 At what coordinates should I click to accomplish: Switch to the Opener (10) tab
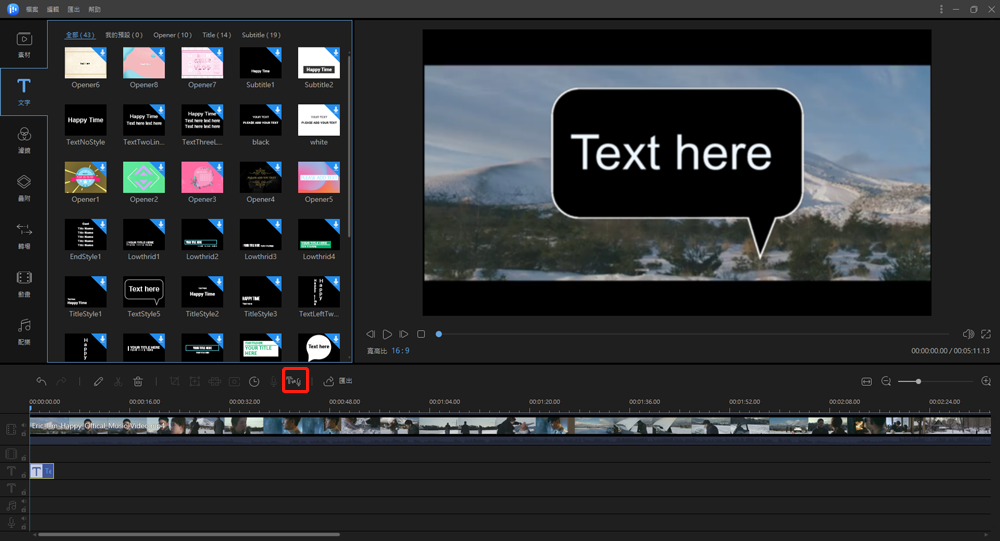click(172, 35)
